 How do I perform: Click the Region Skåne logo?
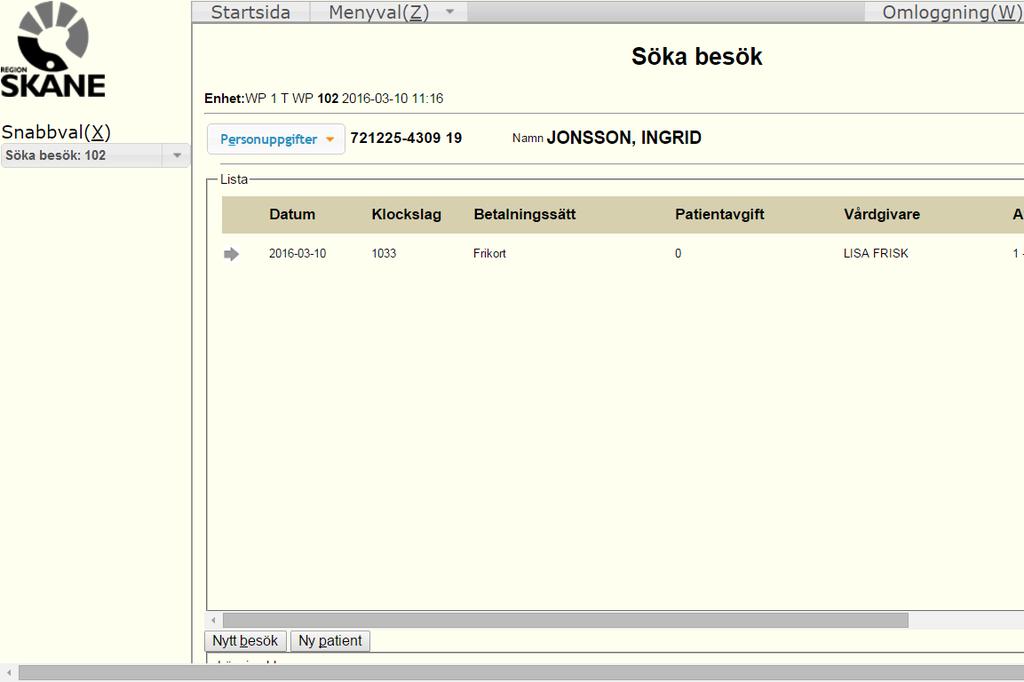click(53, 50)
